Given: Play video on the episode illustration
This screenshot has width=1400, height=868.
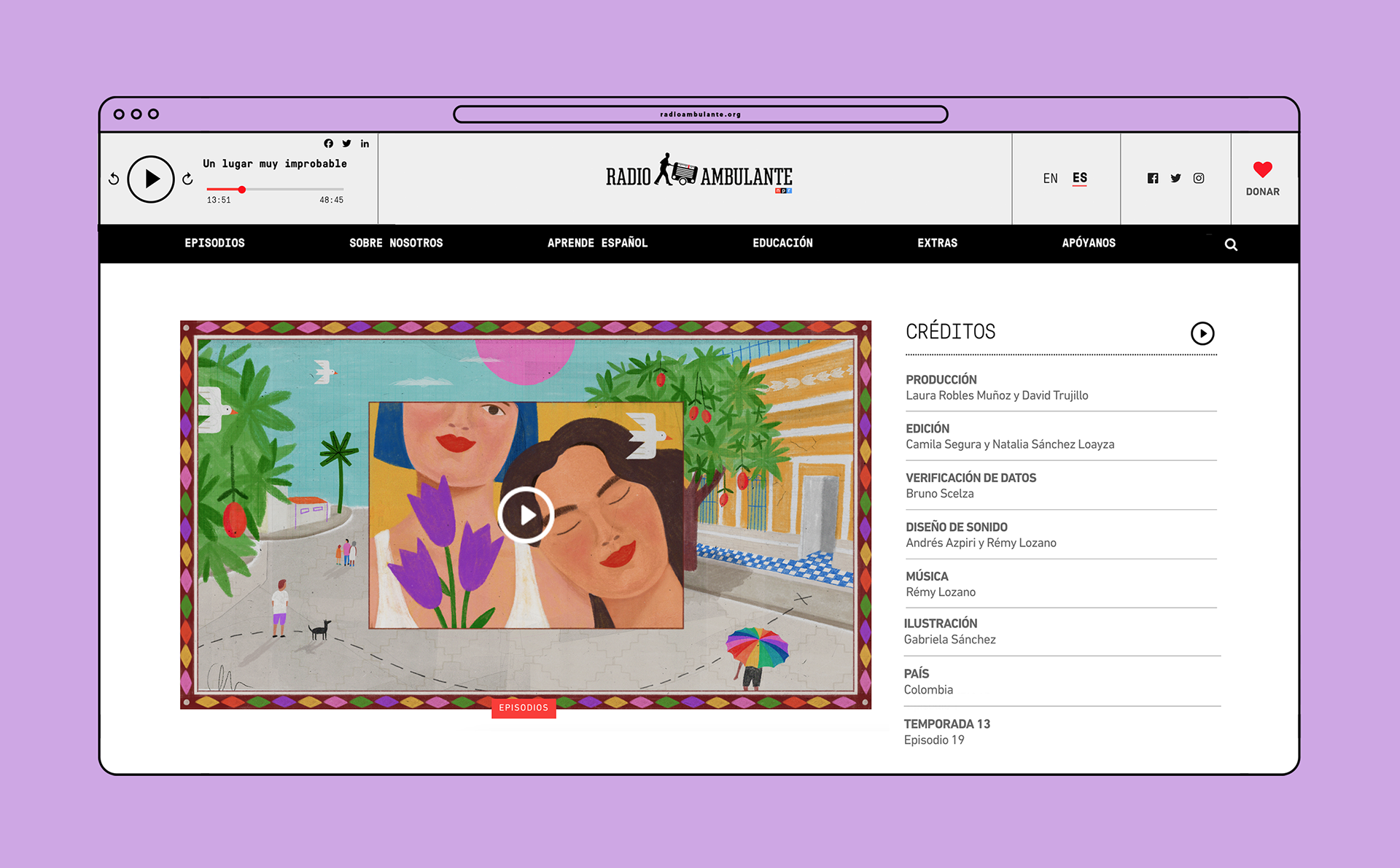Looking at the screenshot, I should click(x=526, y=515).
